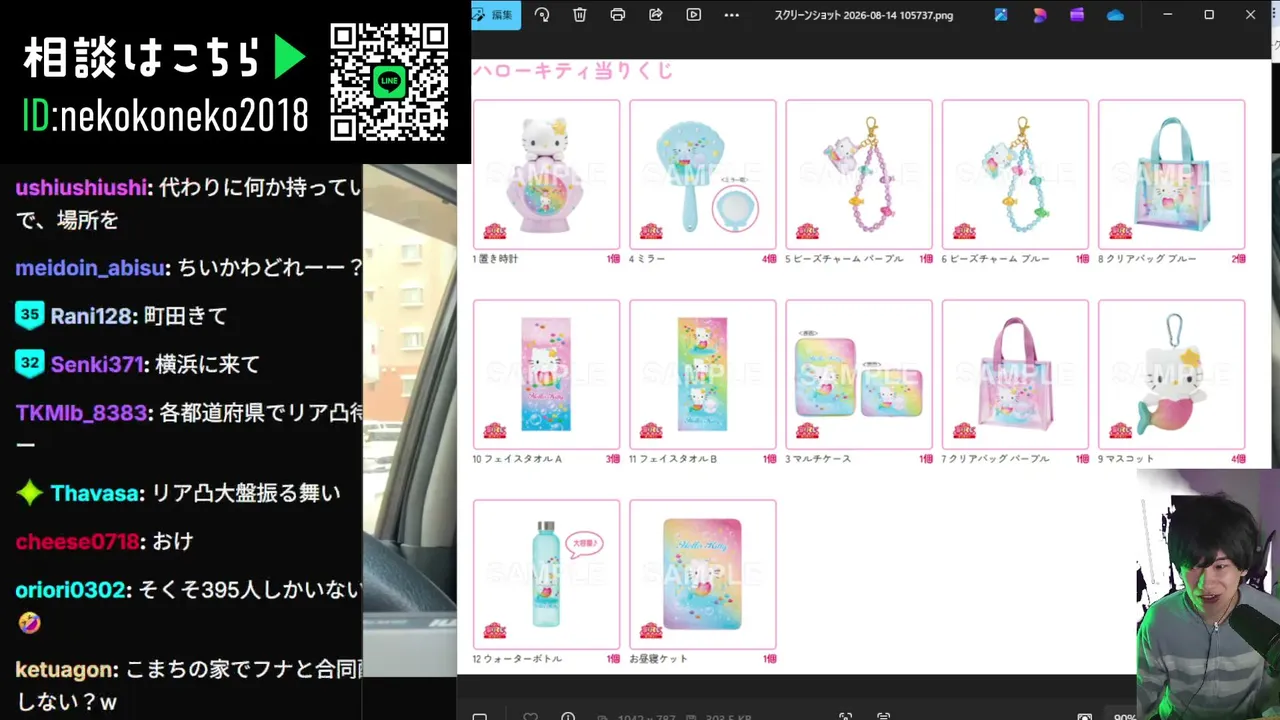Open chat user ushiushiushi's name
The image size is (1280, 720).
[x=81, y=187]
